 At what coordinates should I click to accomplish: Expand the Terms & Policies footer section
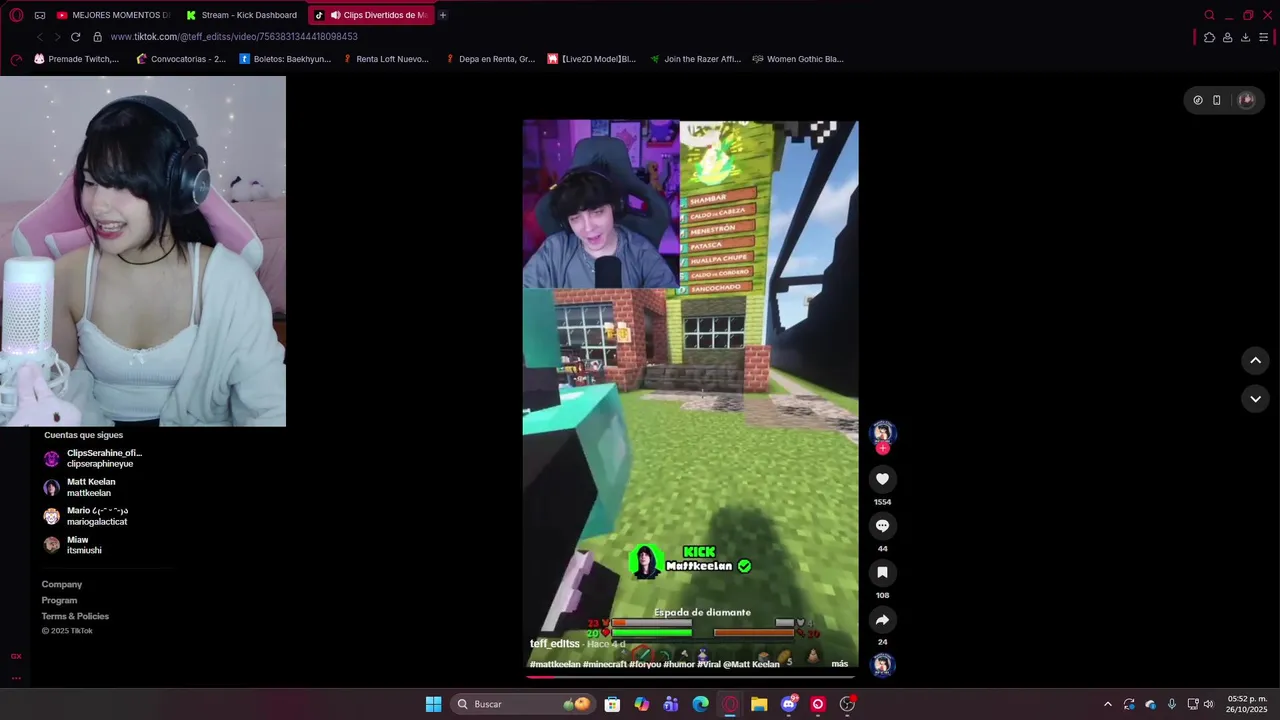tap(75, 616)
